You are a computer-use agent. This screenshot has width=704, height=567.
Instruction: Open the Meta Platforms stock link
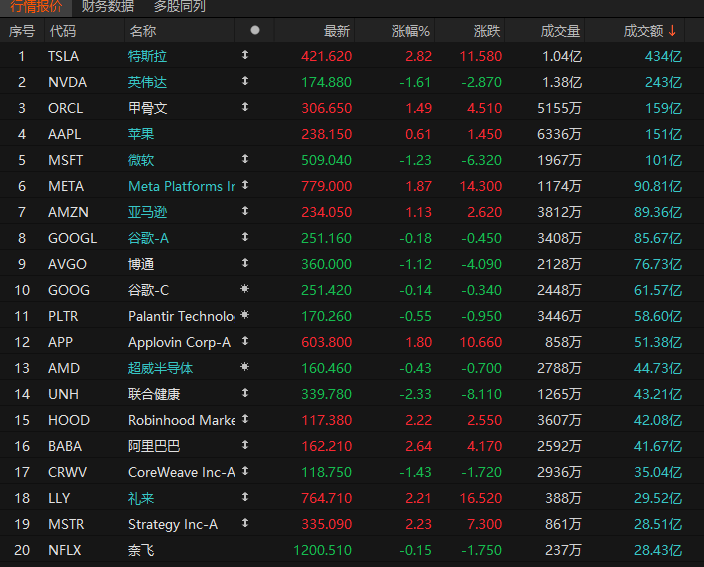click(181, 186)
